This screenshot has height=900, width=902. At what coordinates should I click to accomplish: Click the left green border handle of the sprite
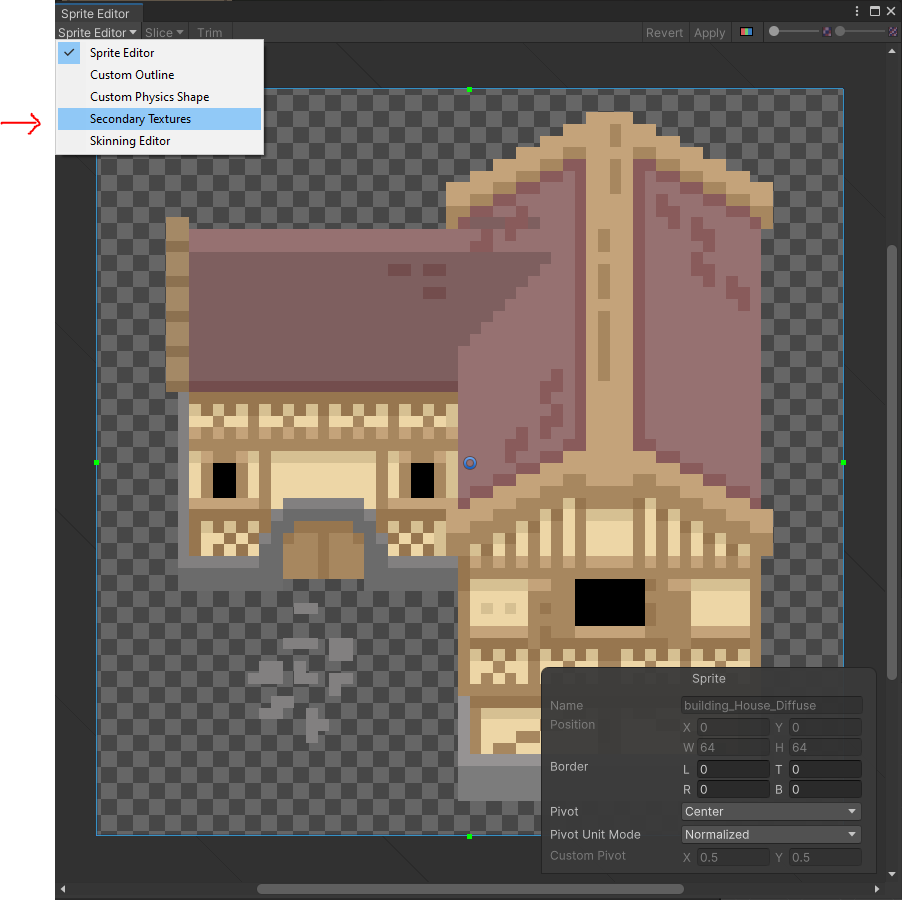(x=97, y=463)
